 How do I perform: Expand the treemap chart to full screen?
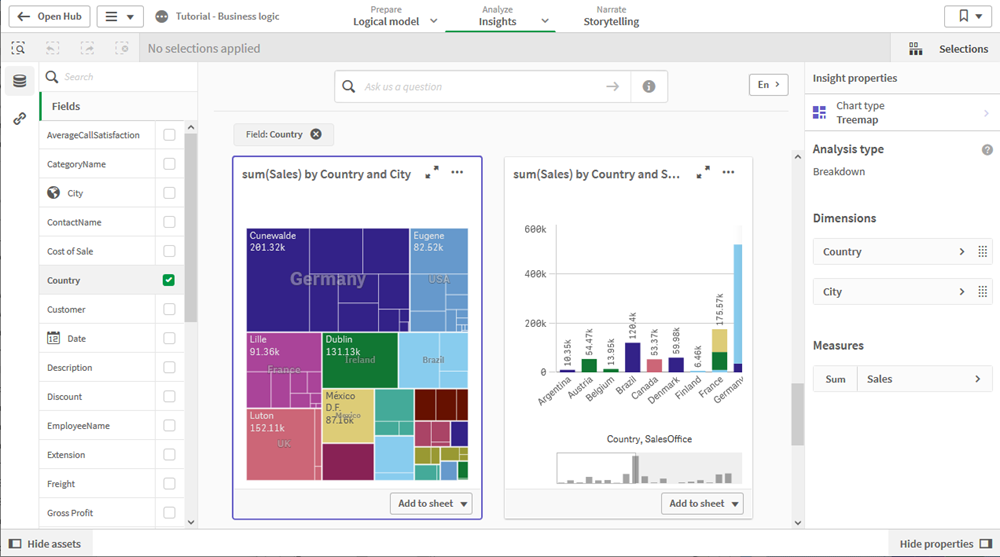click(x=432, y=173)
